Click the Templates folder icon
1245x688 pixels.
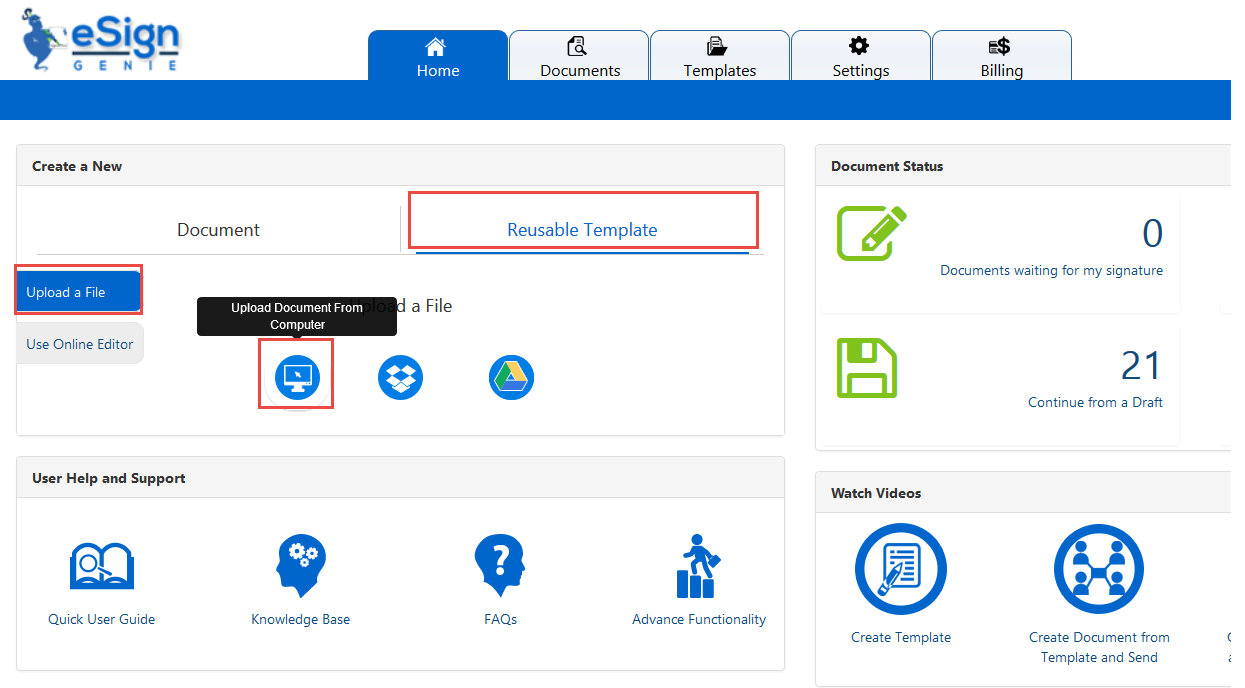(x=717, y=46)
